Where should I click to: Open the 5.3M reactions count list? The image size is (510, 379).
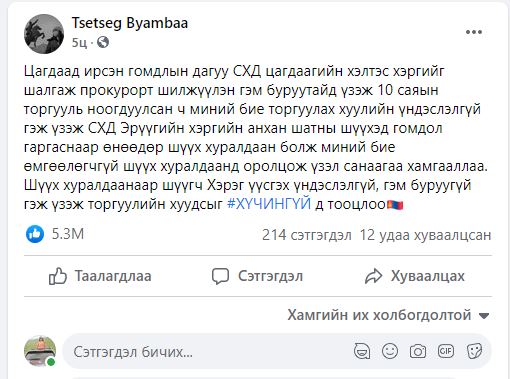coord(68,234)
